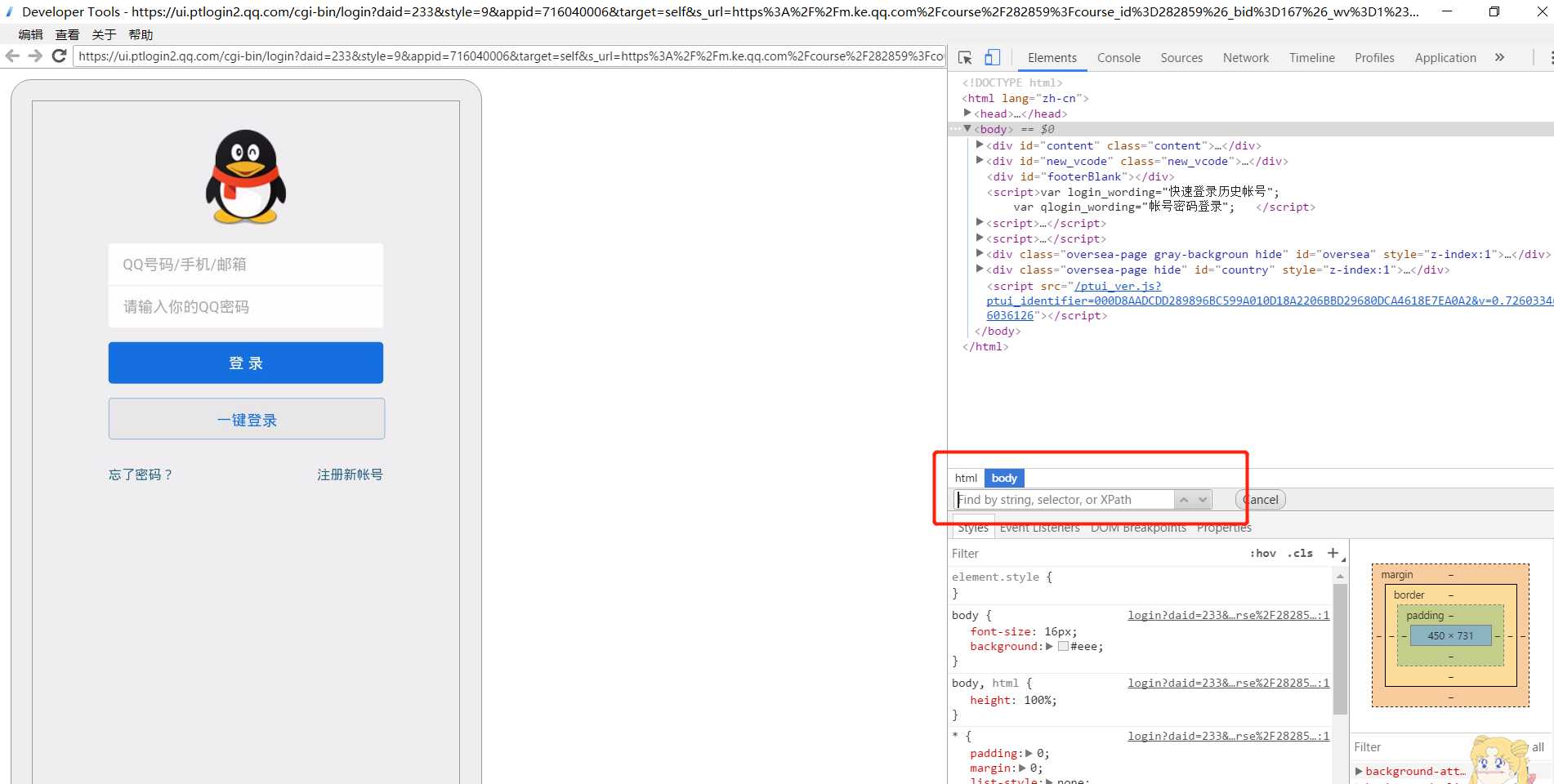Open the Network tab
1554x784 pixels.
1246,57
